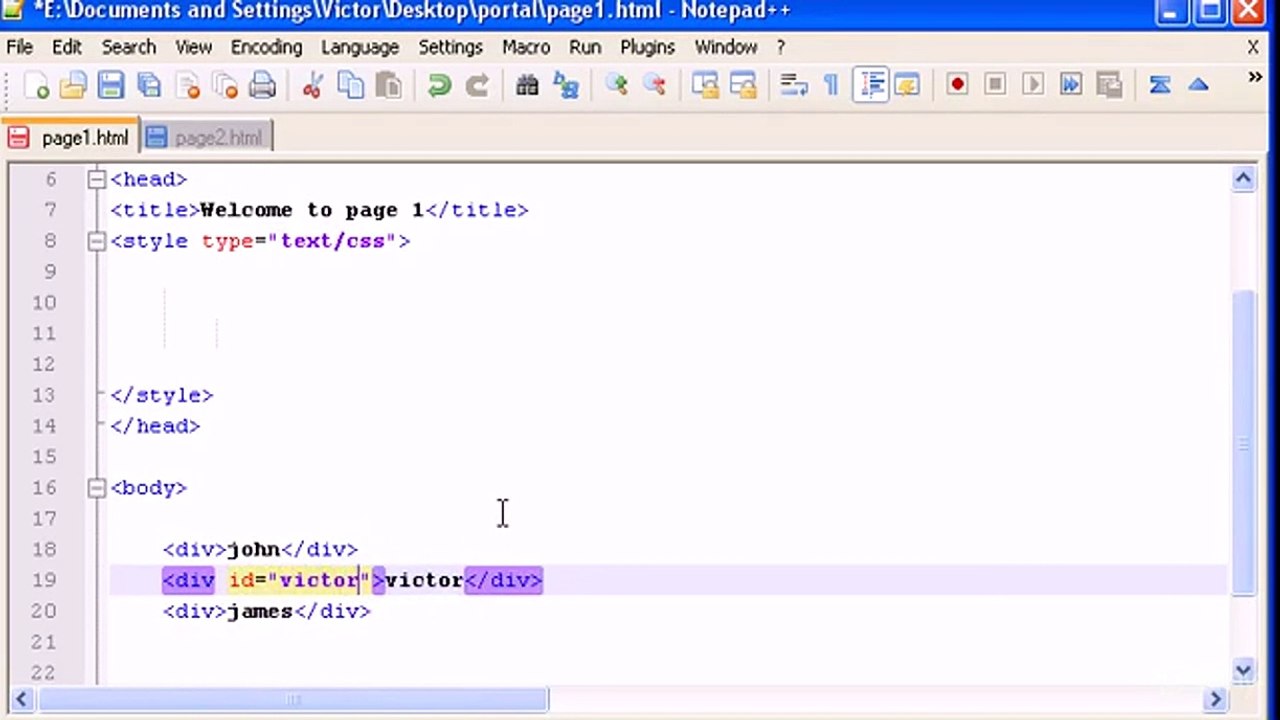This screenshot has height=720, width=1280.
Task: Open the User Defined Language icon
Action: tap(907, 86)
